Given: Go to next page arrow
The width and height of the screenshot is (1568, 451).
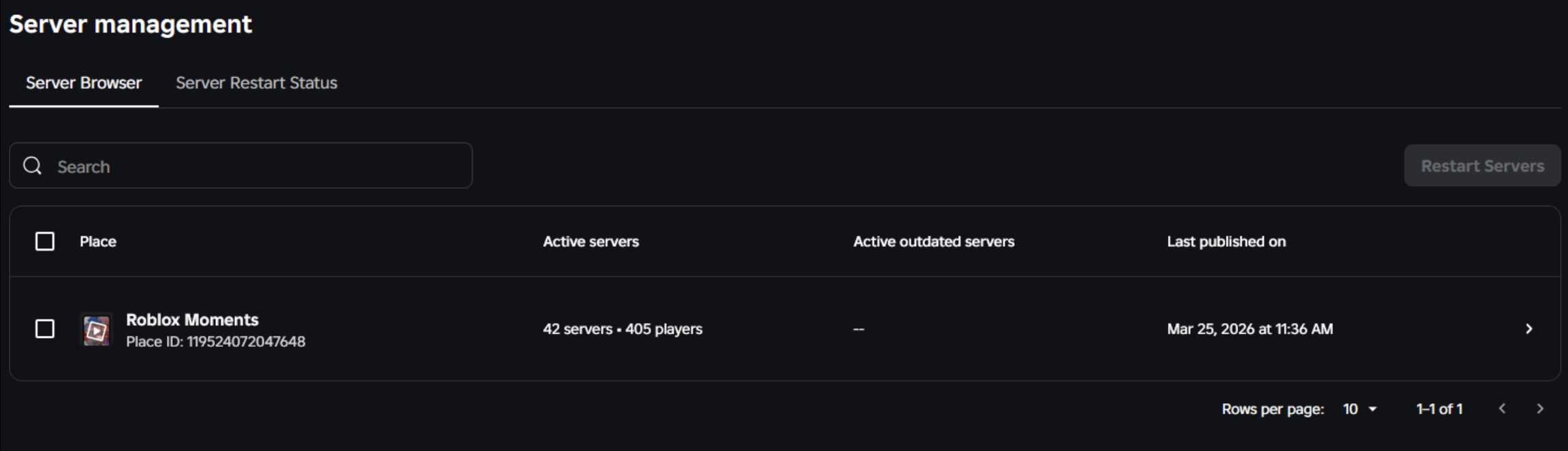Looking at the screenshot, I should tap(1540, 409).
